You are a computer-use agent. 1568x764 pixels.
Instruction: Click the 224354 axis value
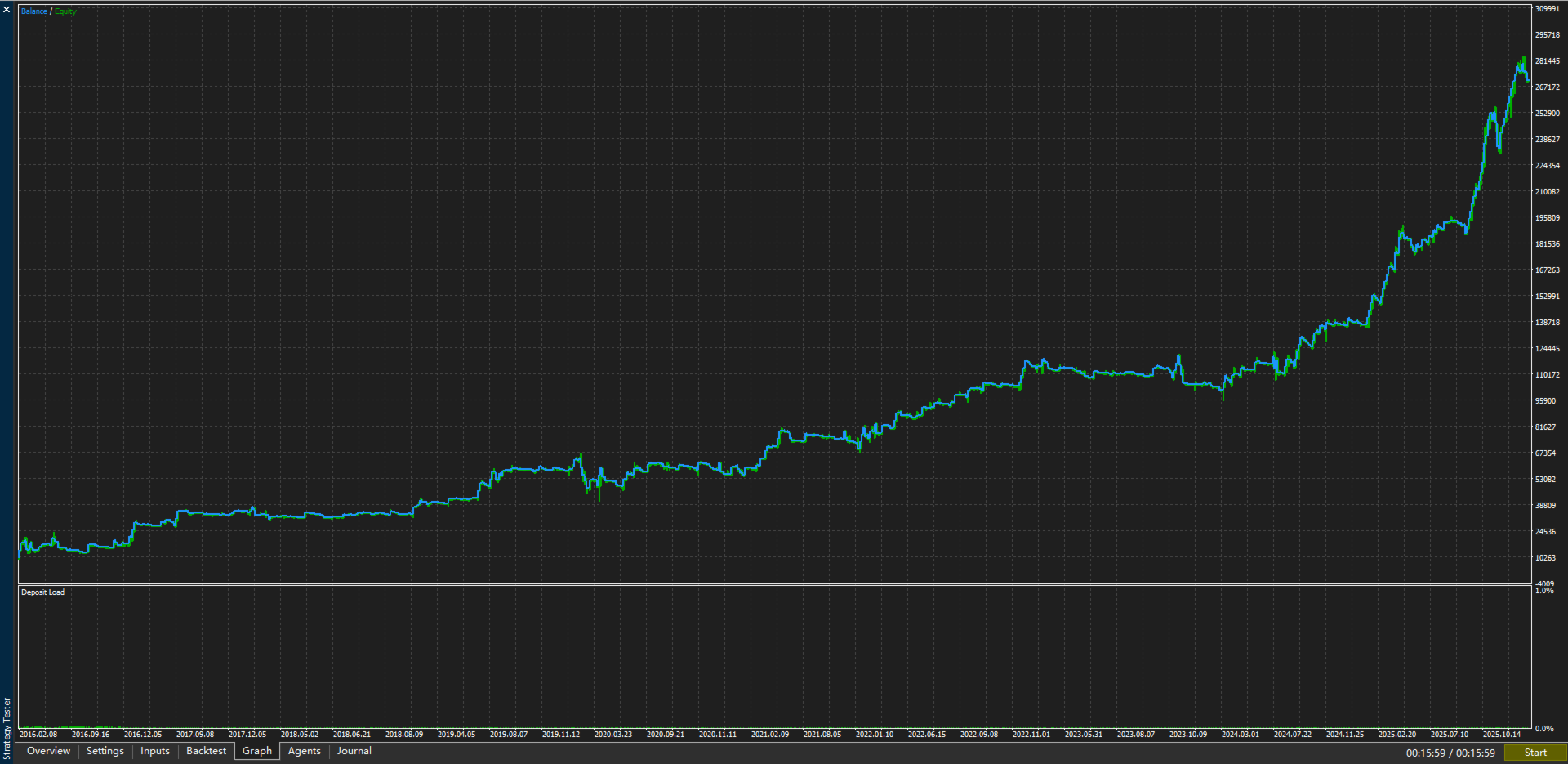[x=1548, y=166]
